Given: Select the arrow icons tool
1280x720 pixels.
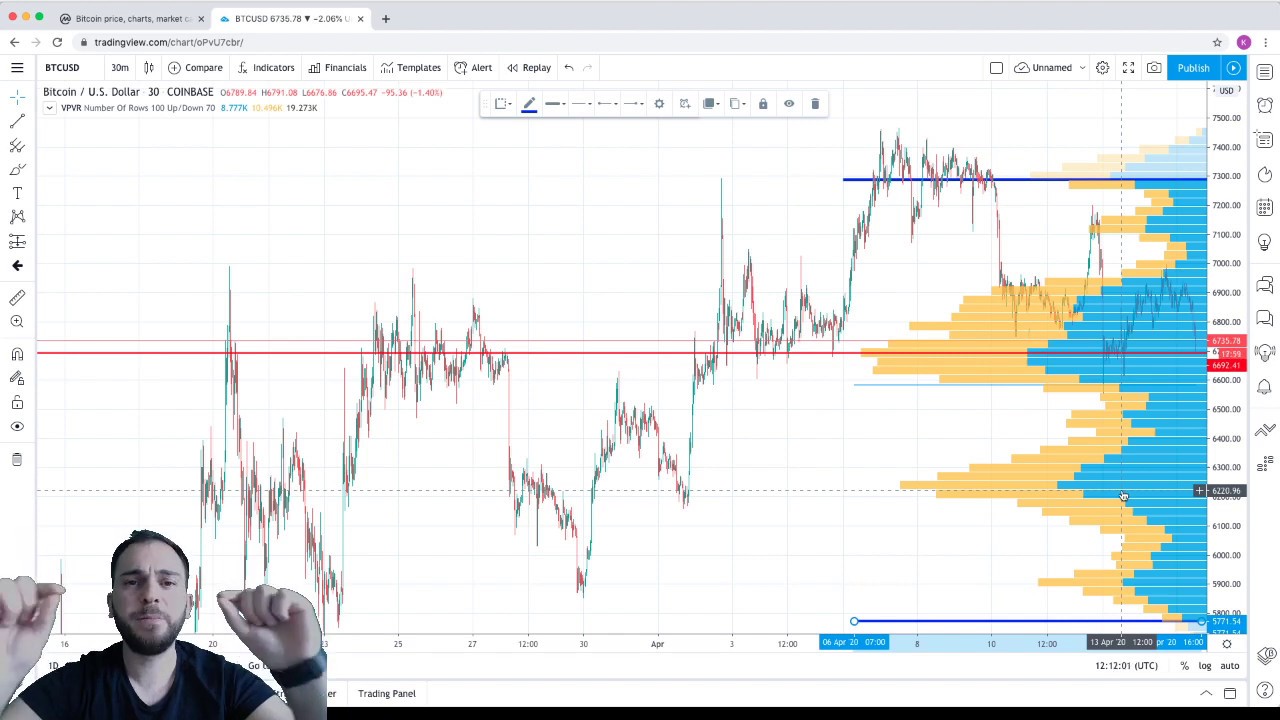Looking at the screenshot, I should (x=17, y=265).
